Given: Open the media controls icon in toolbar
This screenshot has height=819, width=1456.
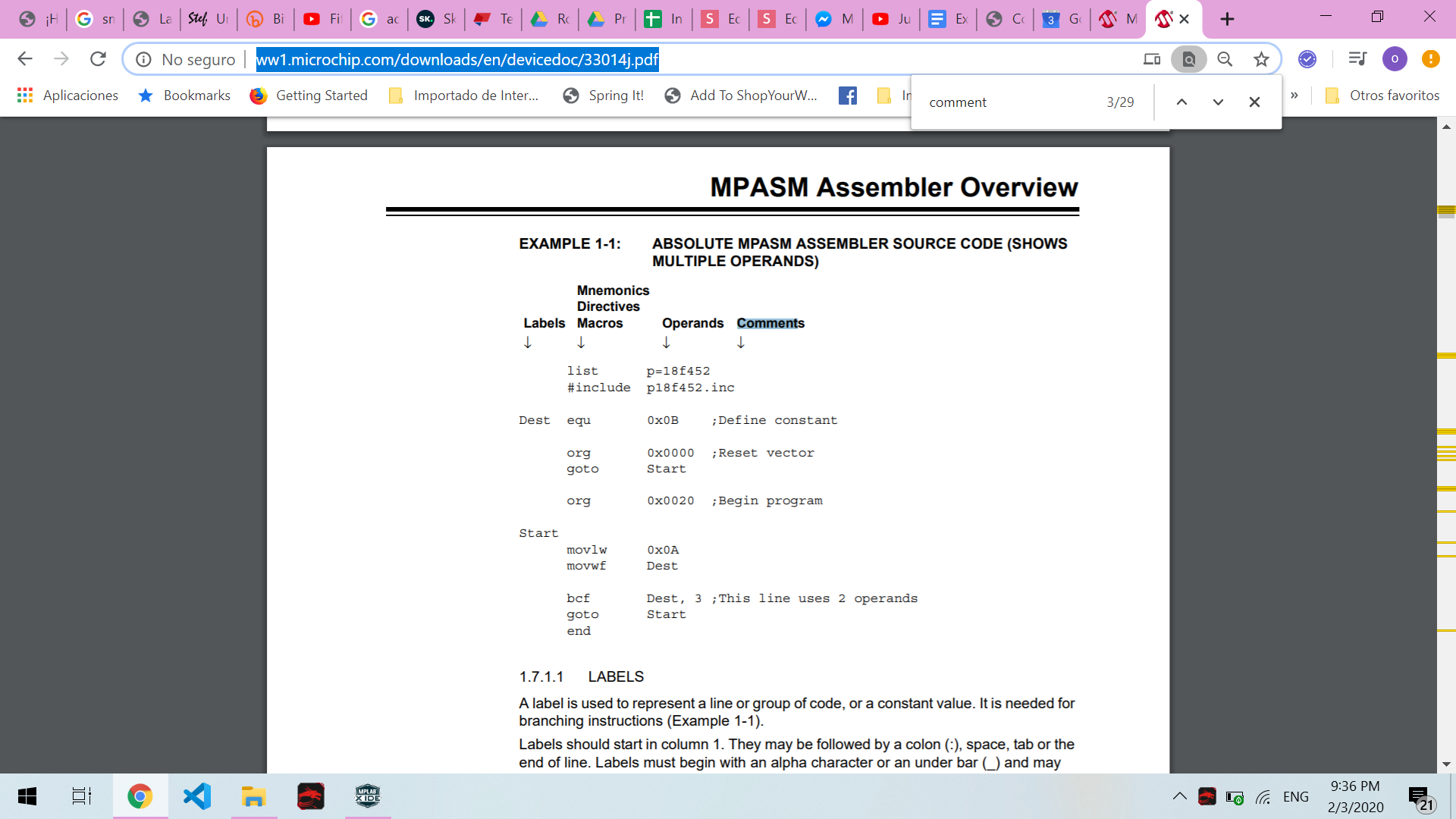Looking at the screenshot, I should pyautogui.click(x=1357, y=59).
